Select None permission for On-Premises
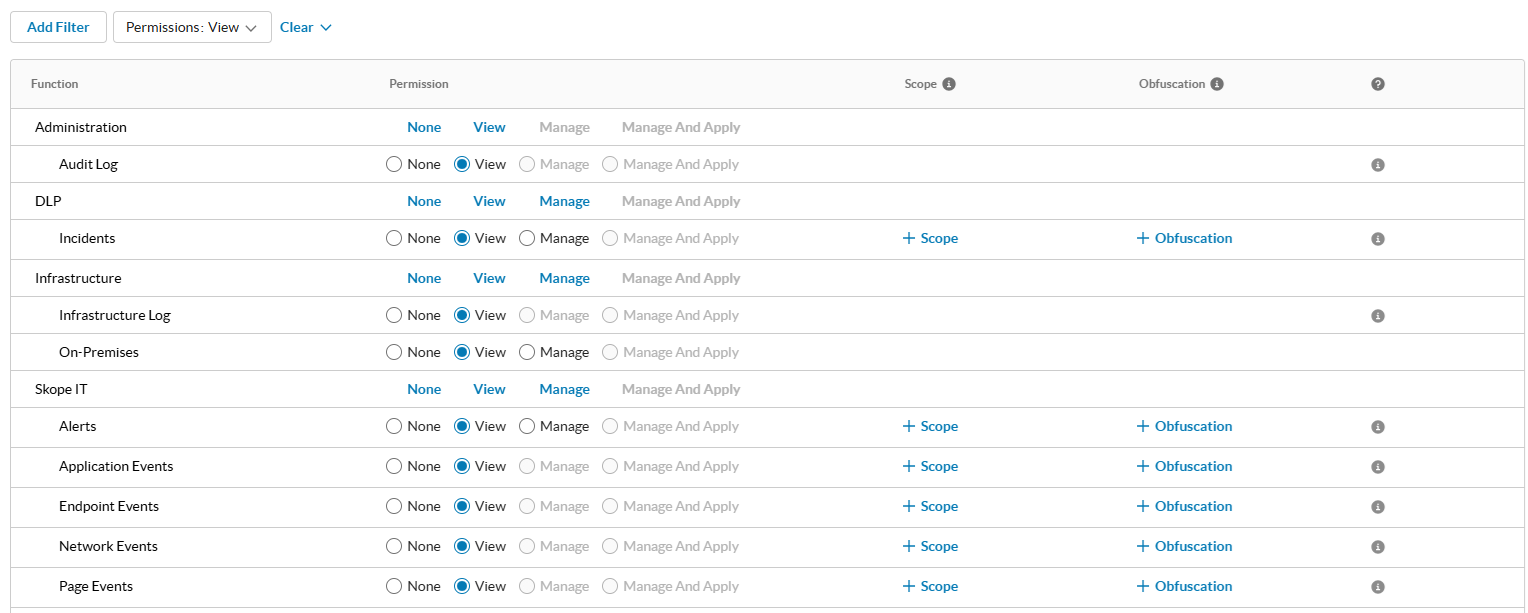Image resolution: width=1528 pixels, height=613 pixels. coord(393,352)
